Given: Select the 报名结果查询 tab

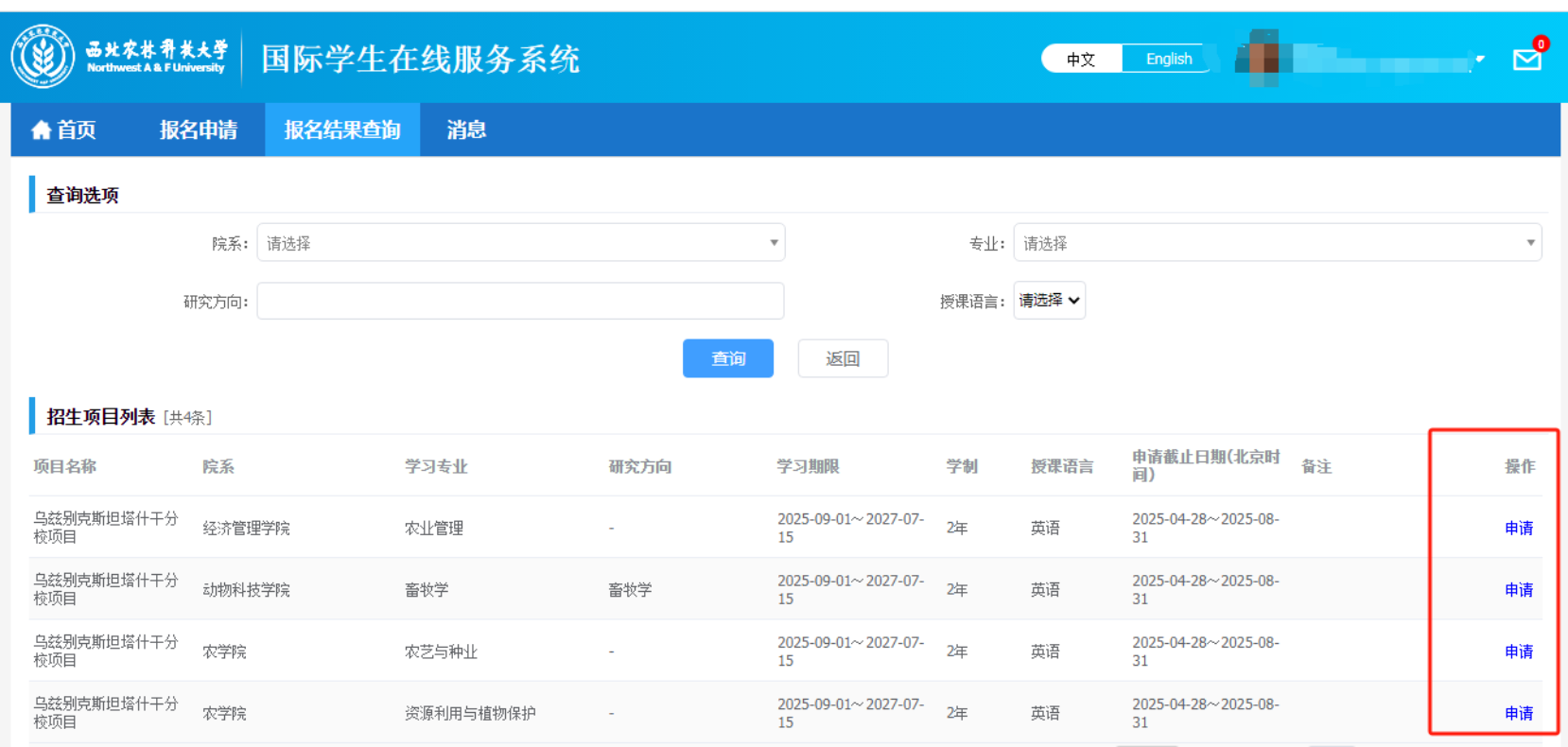Looking at the screenshot, I should click(342, 130).
